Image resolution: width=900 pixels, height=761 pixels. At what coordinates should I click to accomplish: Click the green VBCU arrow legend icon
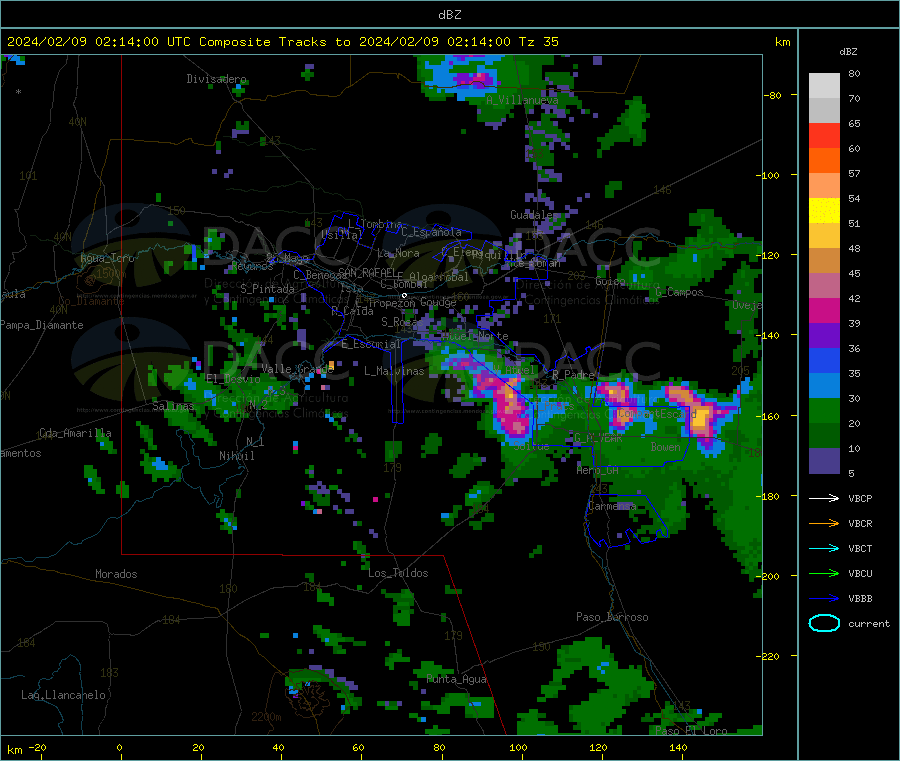coord(824,573)
